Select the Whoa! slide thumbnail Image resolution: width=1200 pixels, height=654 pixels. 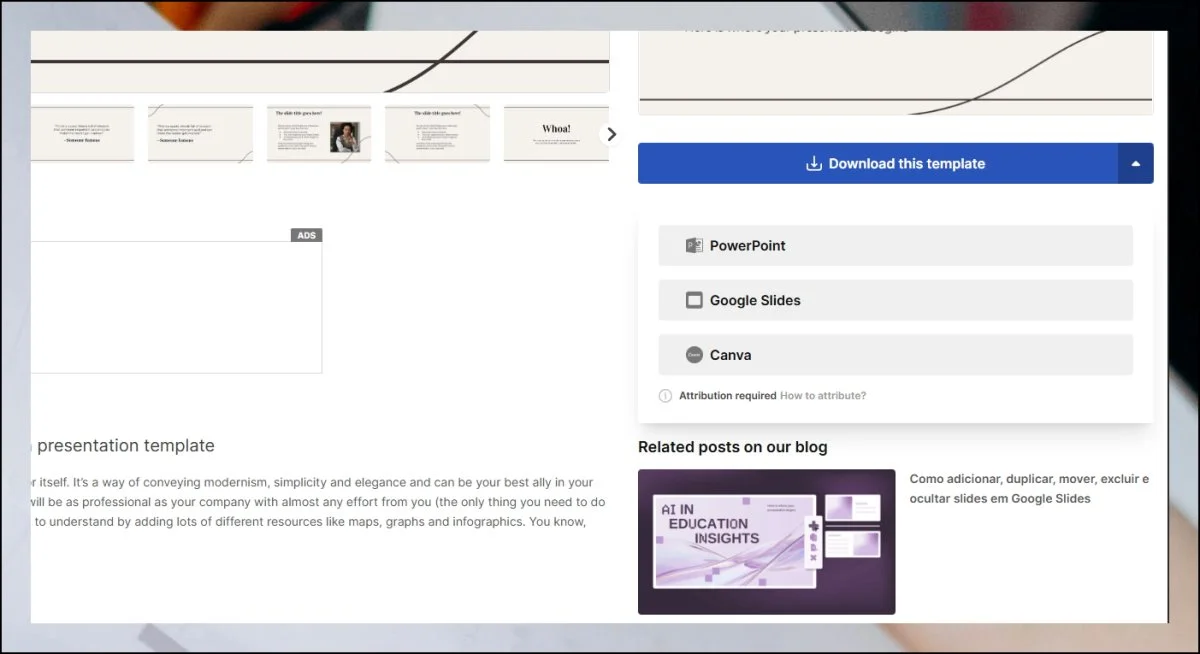pos(556,133)
